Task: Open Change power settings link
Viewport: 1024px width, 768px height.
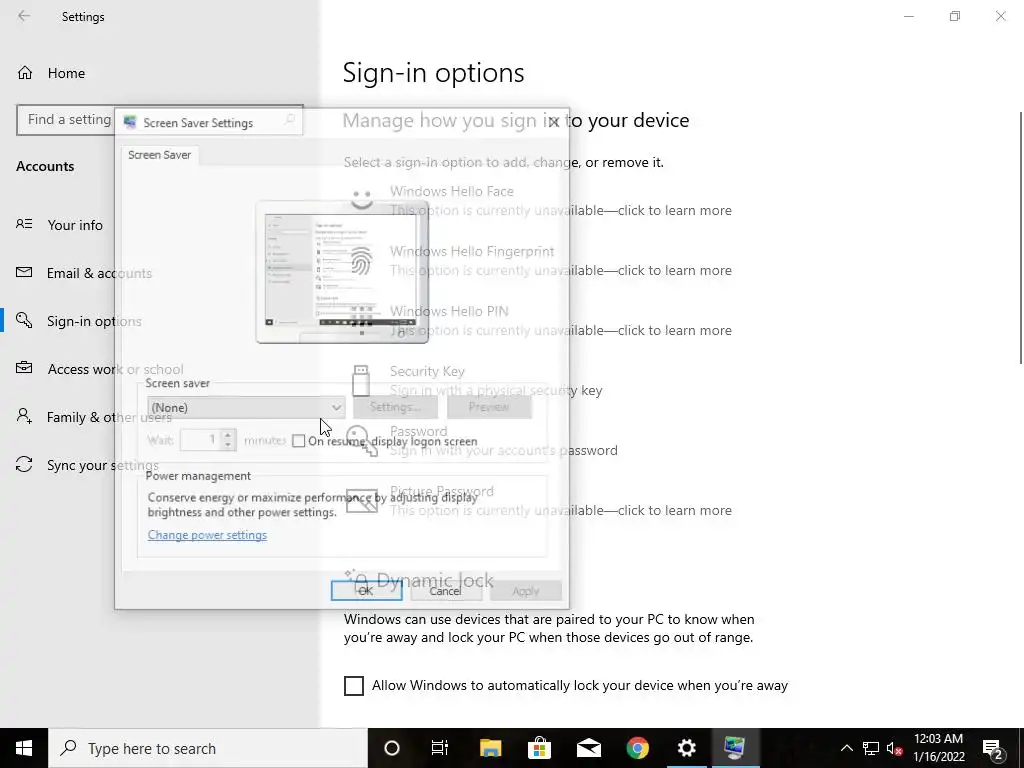Action: (x=207, y=535)
